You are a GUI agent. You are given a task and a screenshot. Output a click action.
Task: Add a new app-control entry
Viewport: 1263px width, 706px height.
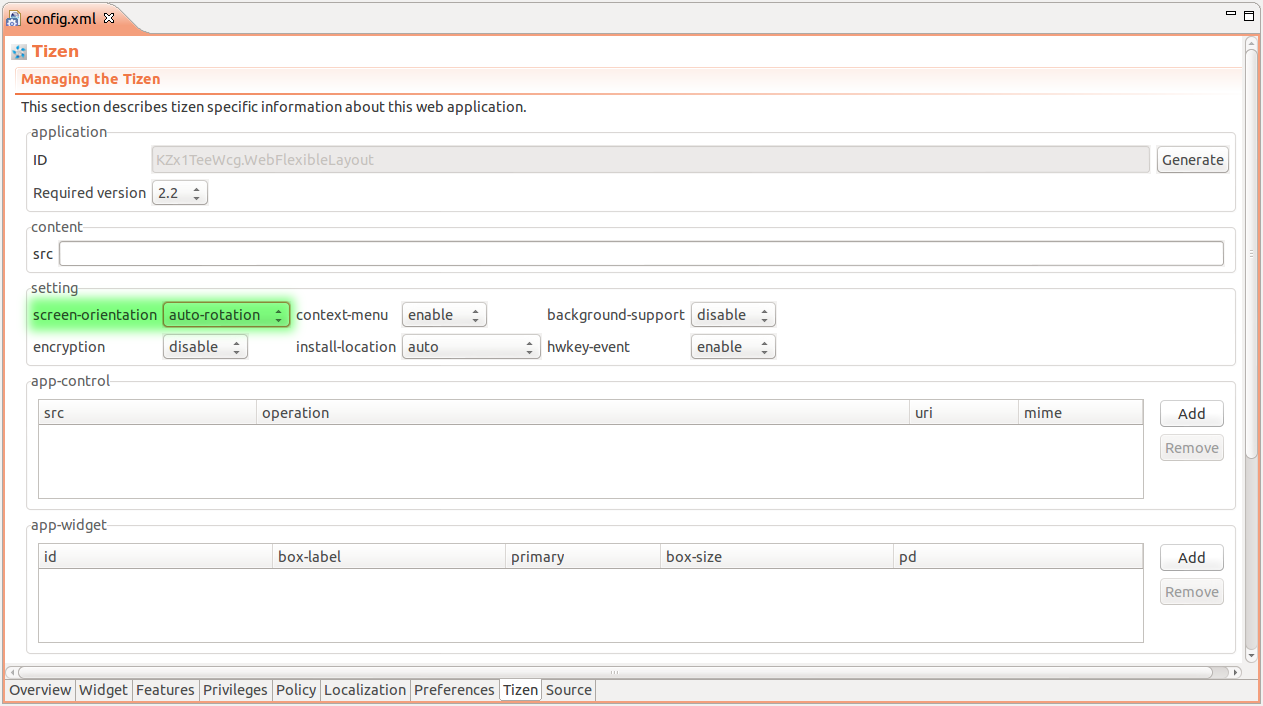[1191, 414]
